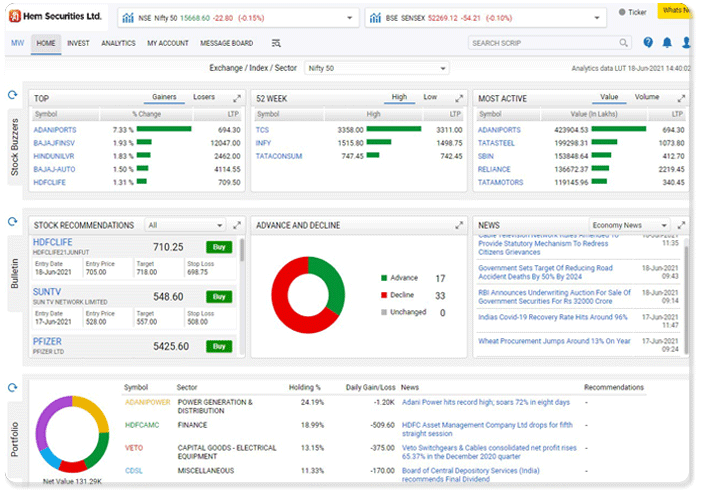702x492 pixels.
Task: Click Buy button for SUNTV
Action: pyautogui.click(x=219, y=297)
